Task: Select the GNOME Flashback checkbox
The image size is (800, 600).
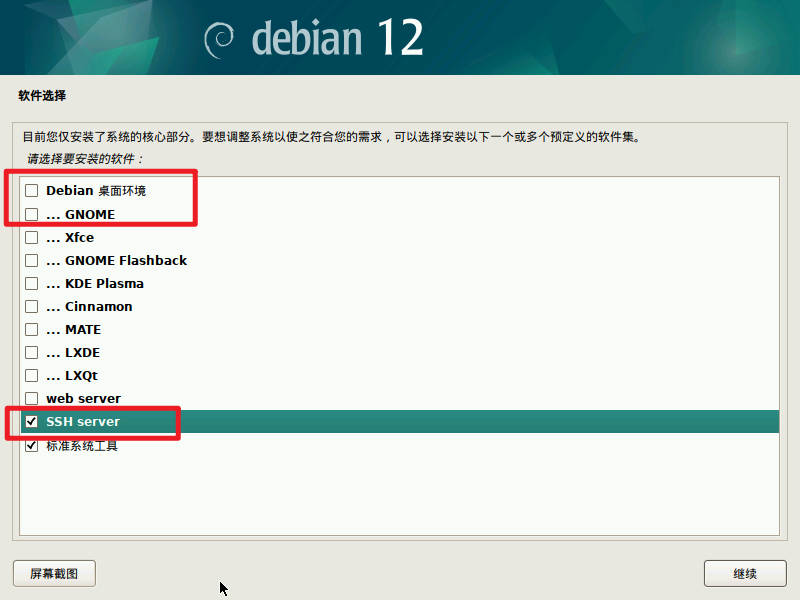Action: pos(32,260)
